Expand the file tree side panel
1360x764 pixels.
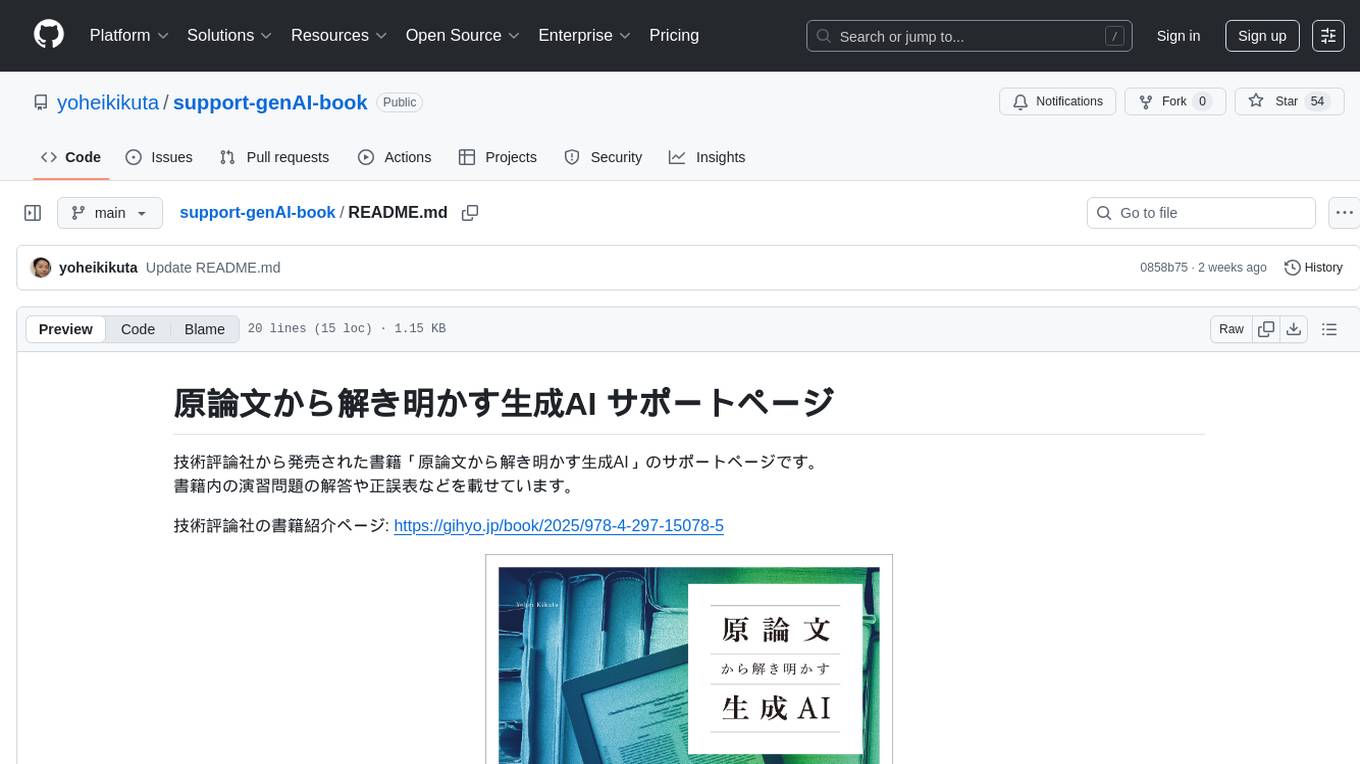33,213
